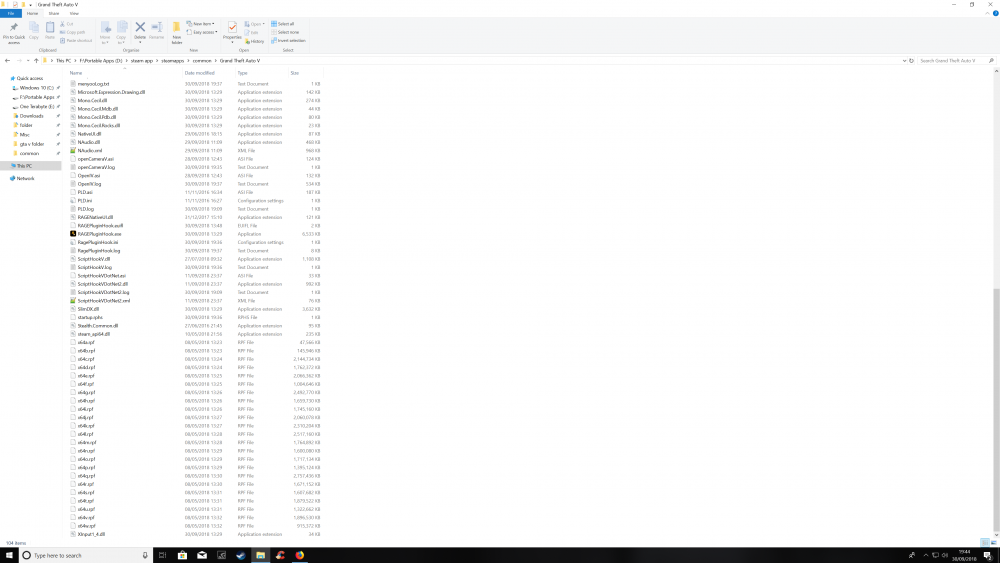Select the RAGEPluginHook.exe file
The width and height of the screenshot is (1000, 563).
click(x=99, y=234)
